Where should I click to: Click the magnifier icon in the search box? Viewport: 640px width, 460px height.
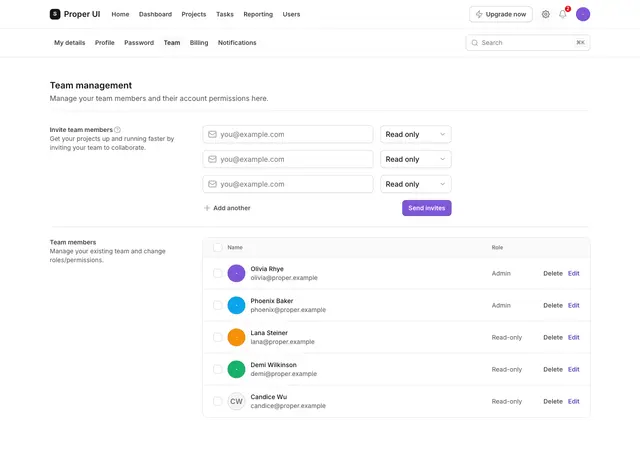(x=474, y=43)
